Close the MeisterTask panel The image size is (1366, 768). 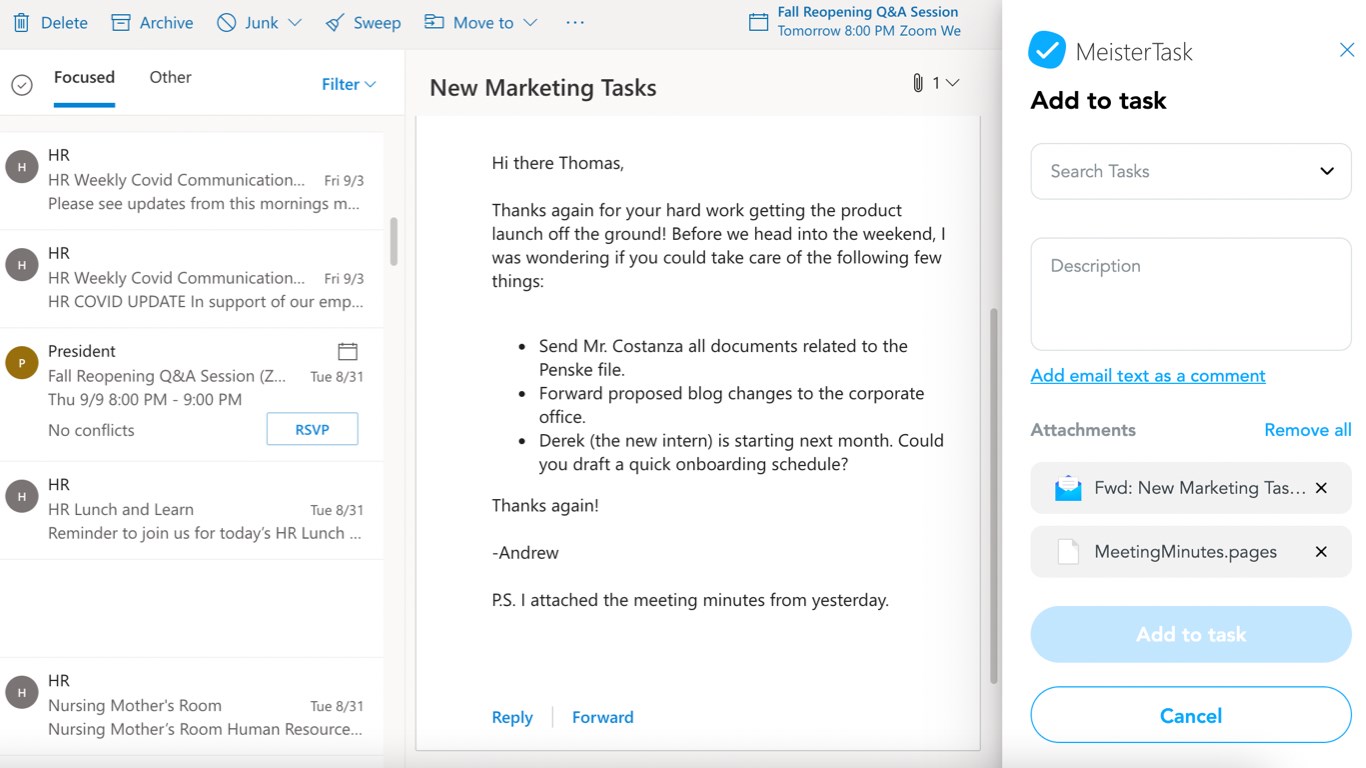[1346, 50]
